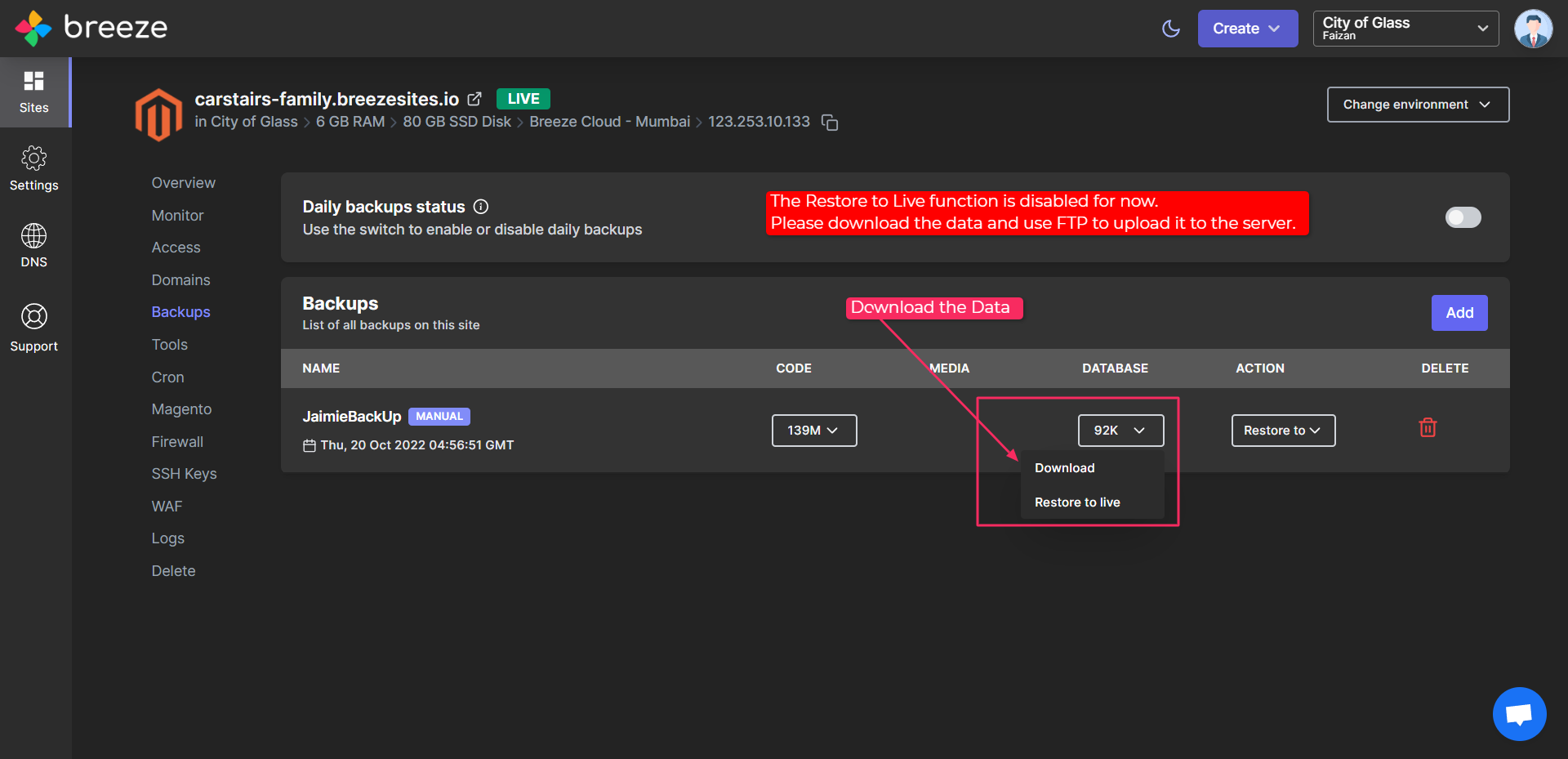Viewport: 1568px width, 759px height.
Task: Open the Magento section
Action: click(x=181, y=409)
